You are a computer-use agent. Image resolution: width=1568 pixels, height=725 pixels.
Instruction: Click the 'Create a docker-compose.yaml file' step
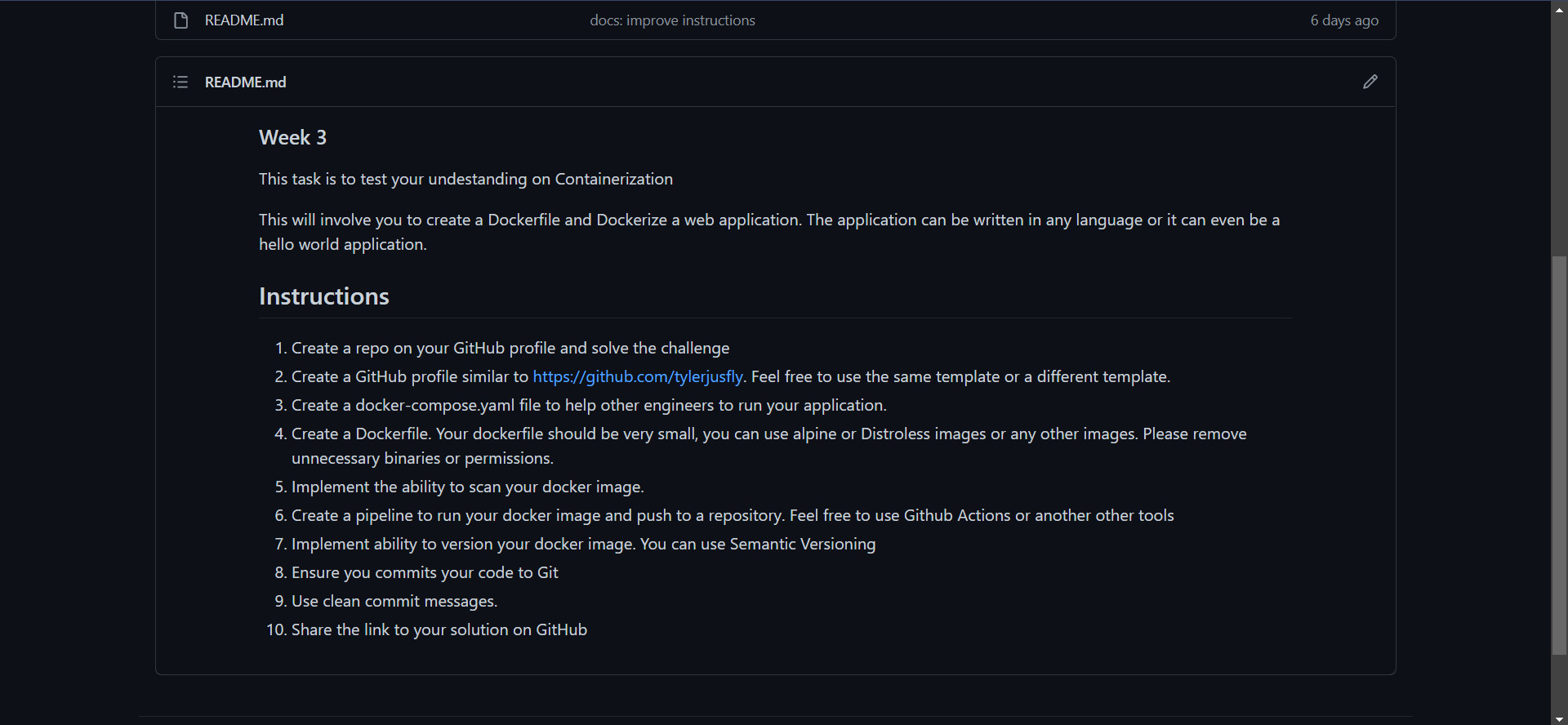tap(589, 405)
